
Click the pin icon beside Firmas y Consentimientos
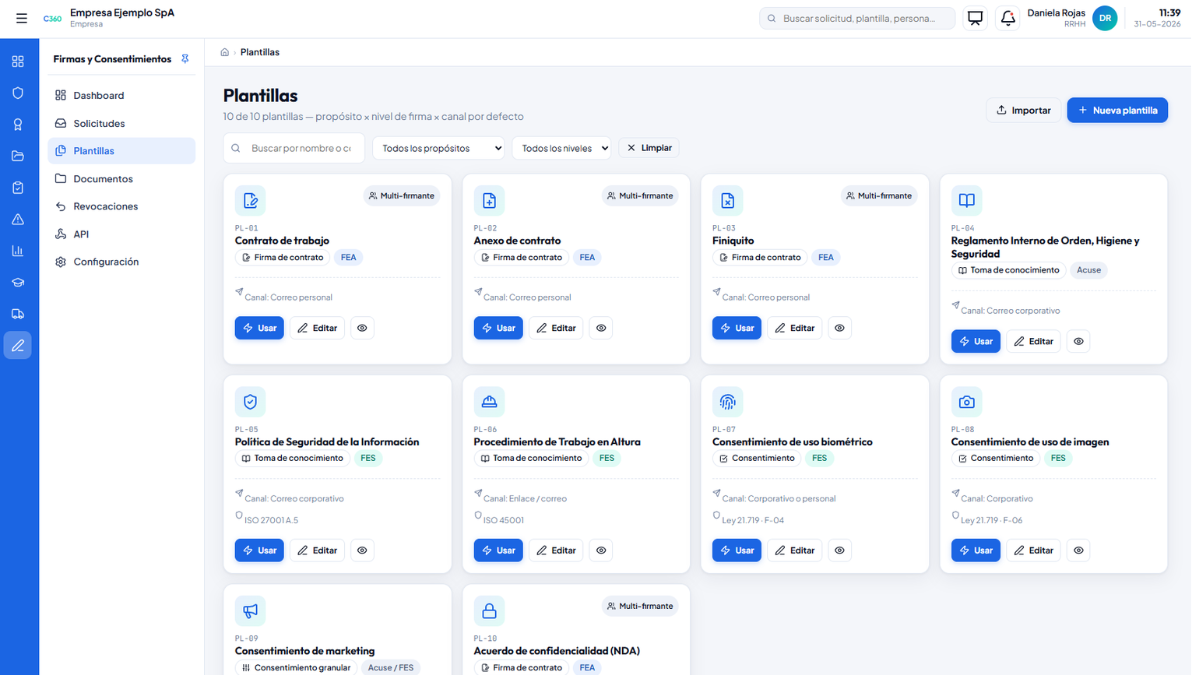pos(185,59)
